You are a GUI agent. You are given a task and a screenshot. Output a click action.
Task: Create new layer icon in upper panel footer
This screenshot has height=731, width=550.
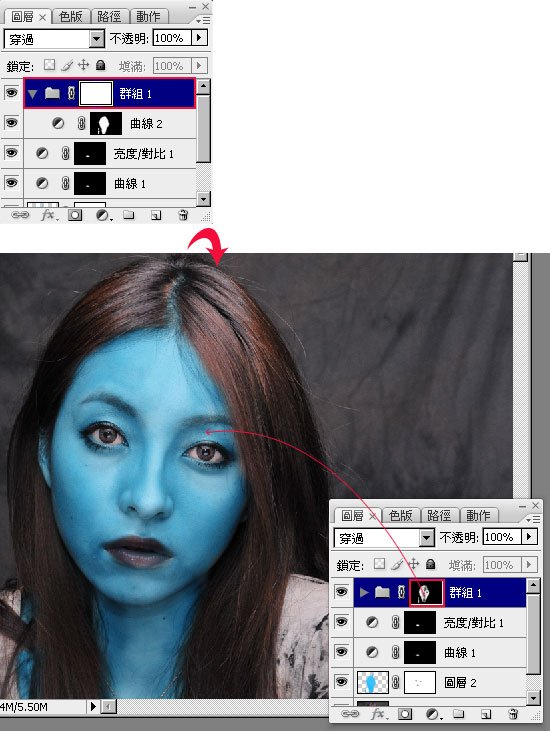[x=156, y=215]
